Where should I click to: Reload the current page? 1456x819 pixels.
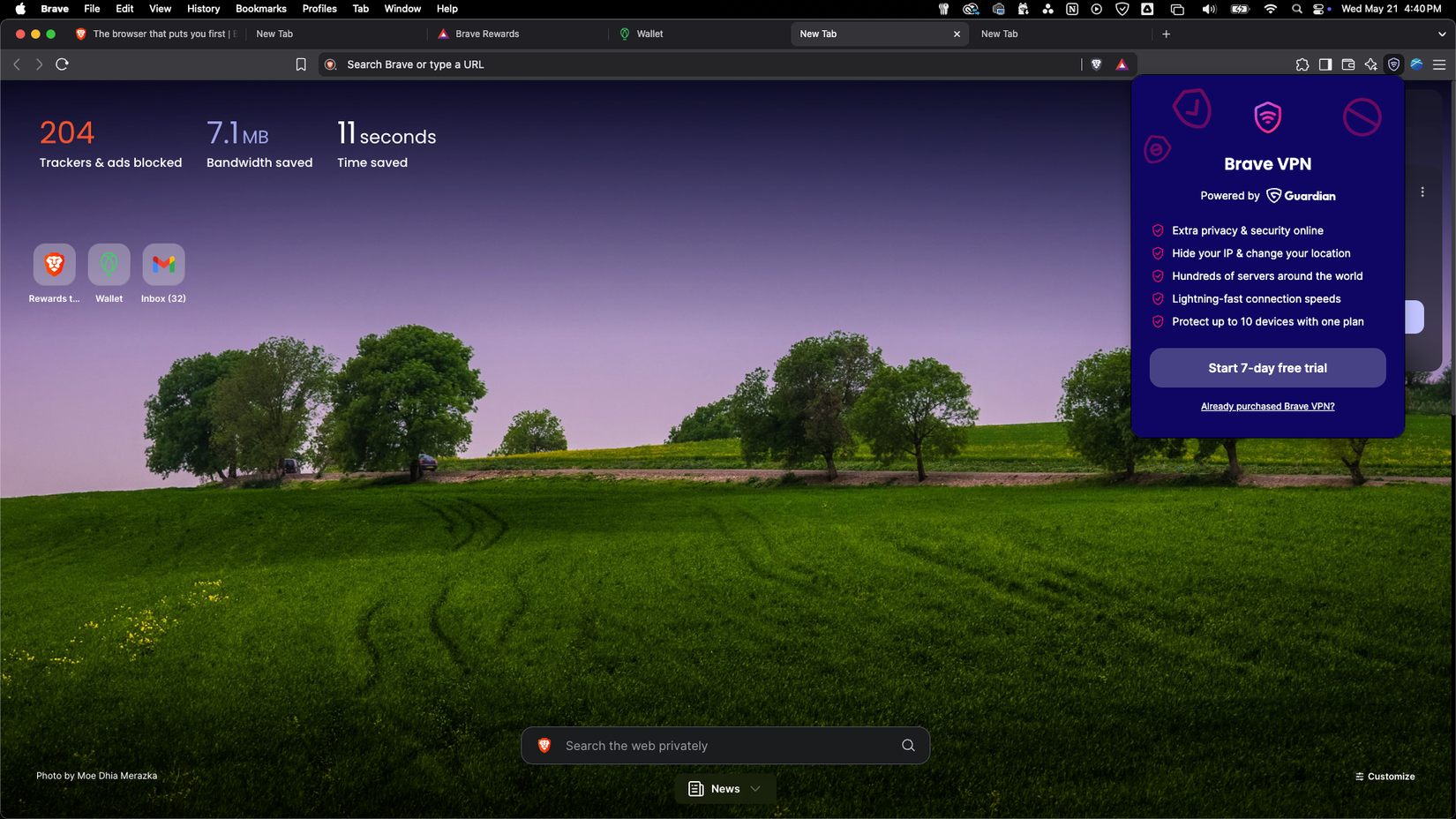(62, 64)
